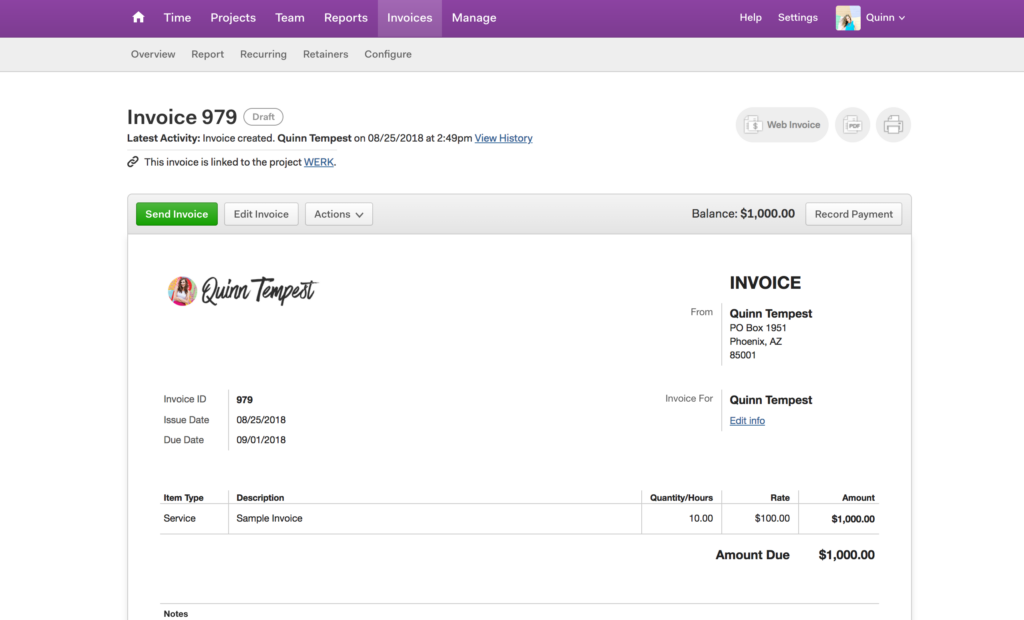Open the View History link
The height and width of the screenshot is (620, 1024).
click(x=504, y=138)
